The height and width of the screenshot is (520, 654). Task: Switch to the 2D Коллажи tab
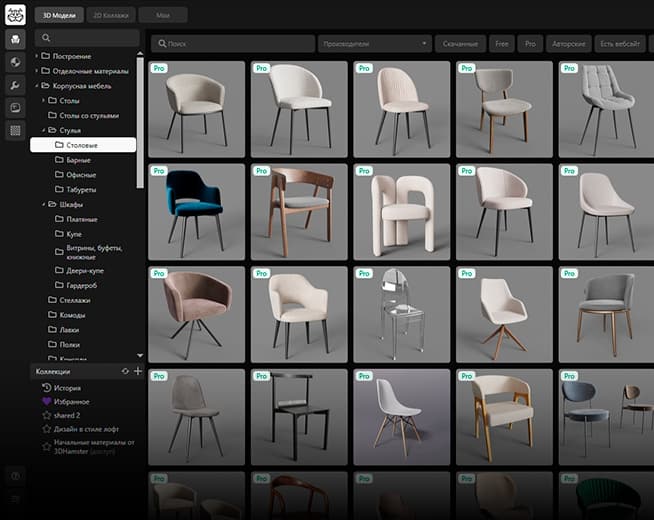click(110, 15)
